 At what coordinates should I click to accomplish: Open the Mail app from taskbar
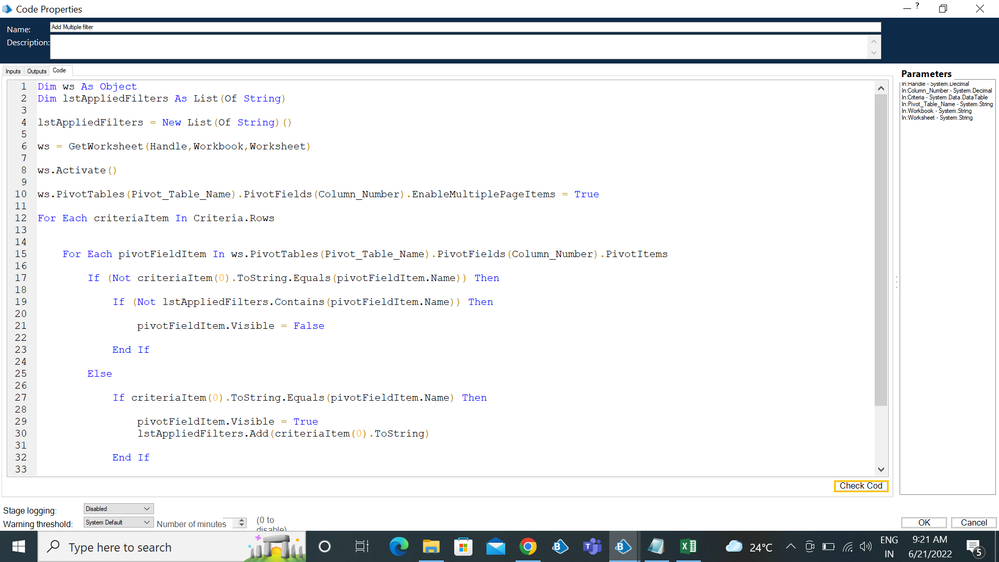[496, 547]
